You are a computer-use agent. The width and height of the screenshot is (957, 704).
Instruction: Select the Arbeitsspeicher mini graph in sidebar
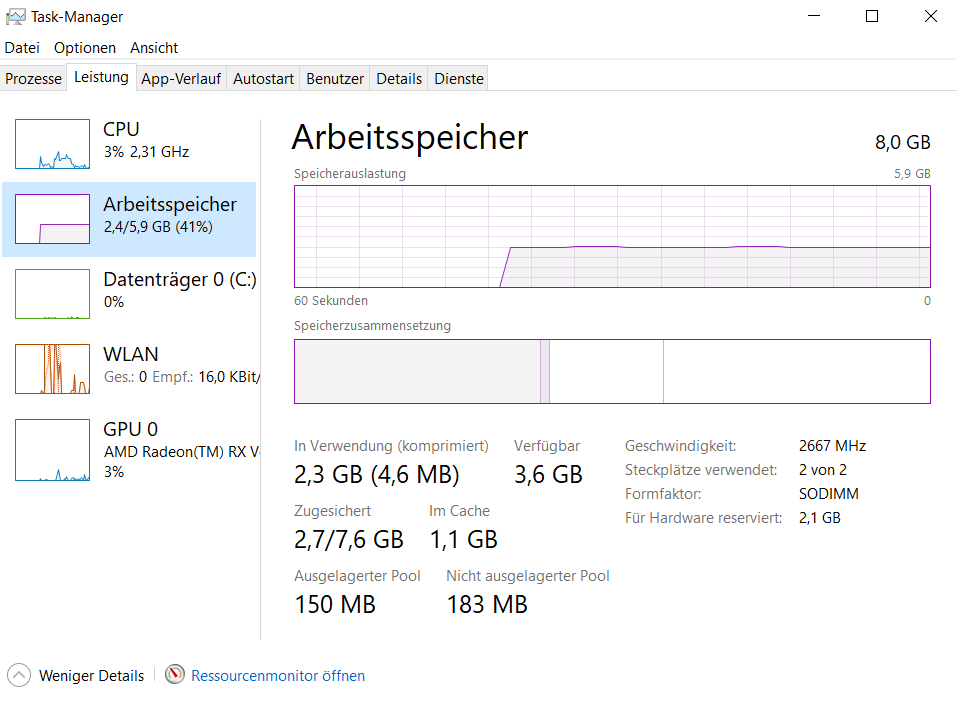52,219
